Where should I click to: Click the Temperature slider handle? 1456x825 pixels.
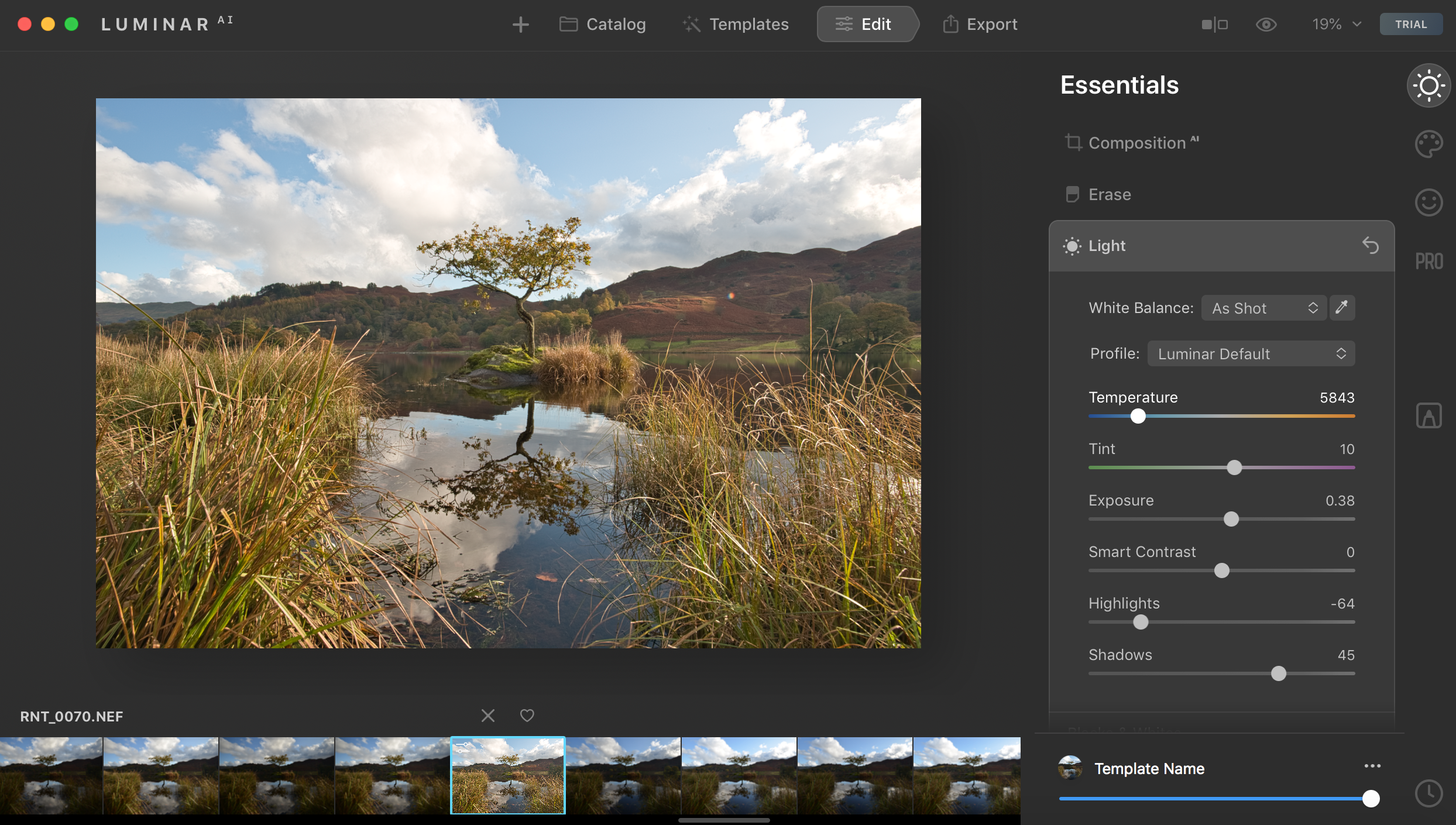1138,416
